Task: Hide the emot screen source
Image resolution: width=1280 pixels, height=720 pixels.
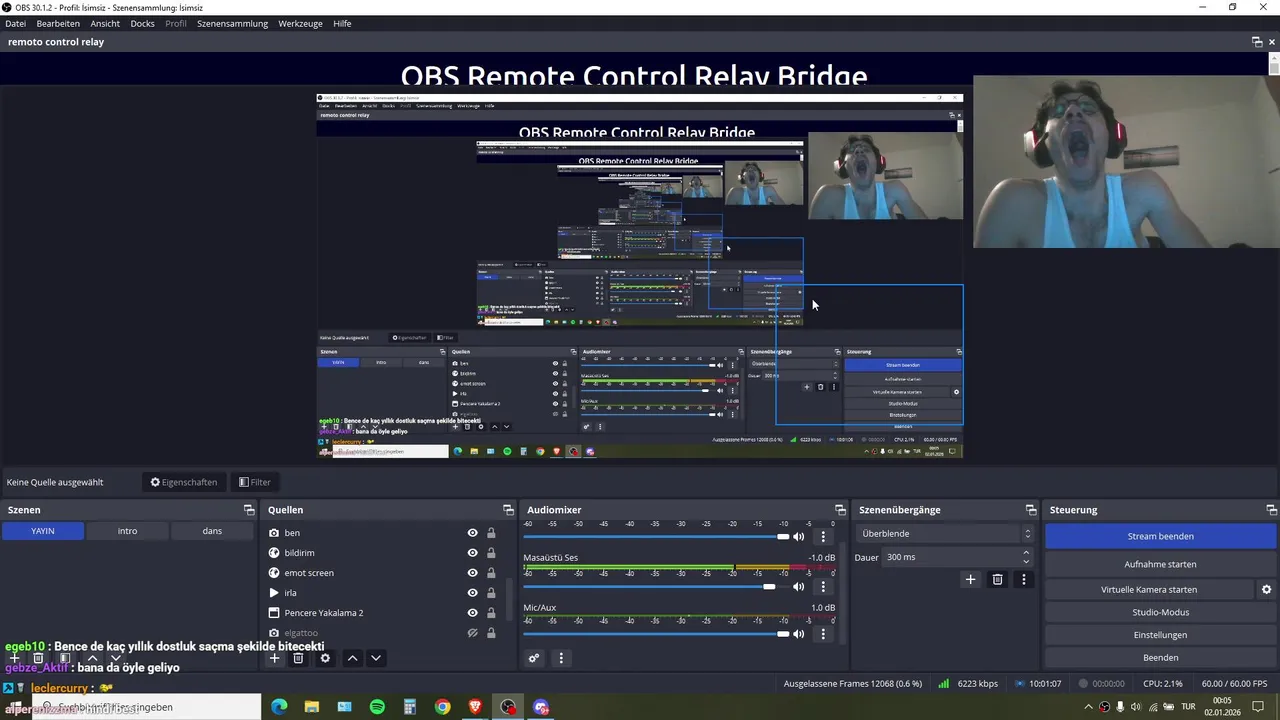Action: point(472,573)
